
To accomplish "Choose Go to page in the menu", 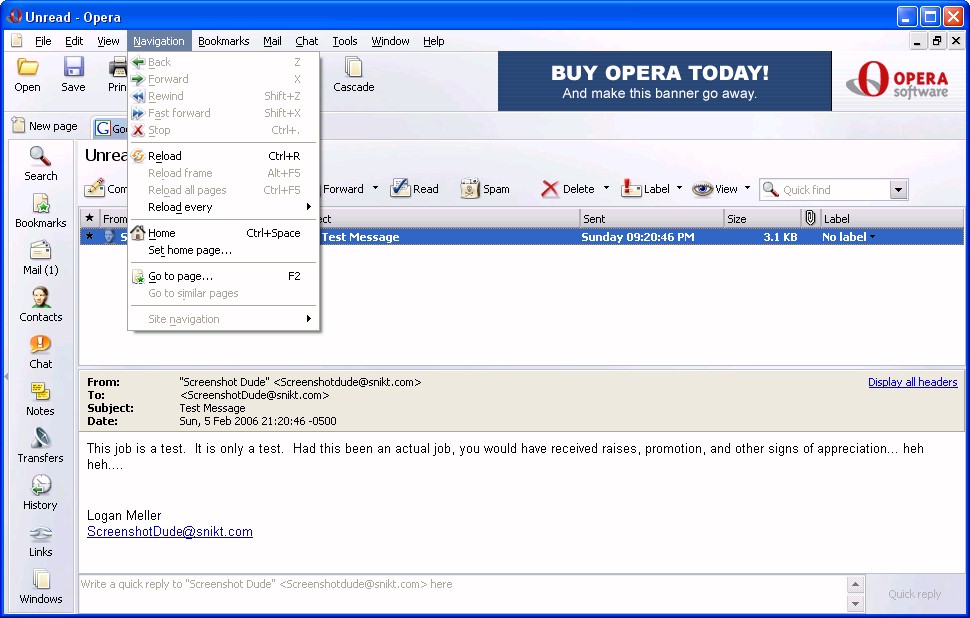I will coord(180,276).
